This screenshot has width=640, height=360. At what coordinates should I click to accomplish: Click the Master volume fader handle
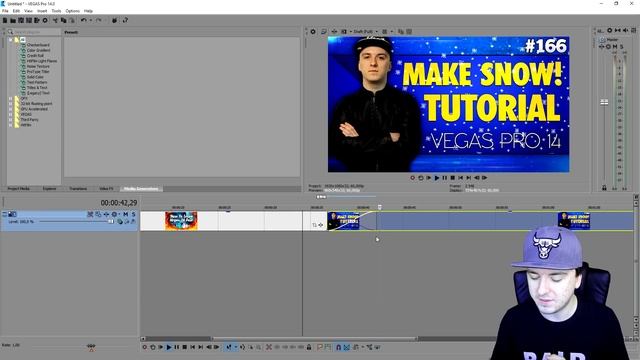pyautogui.click(x=604, y=102)
